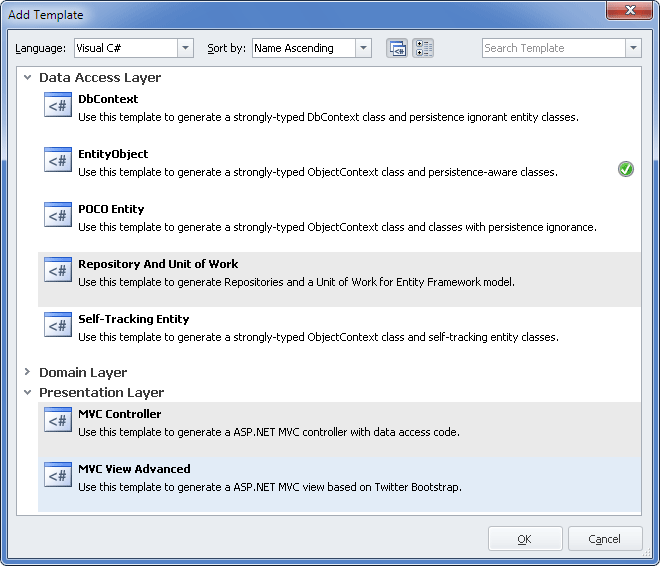Switch to grouped list view button

423,48
